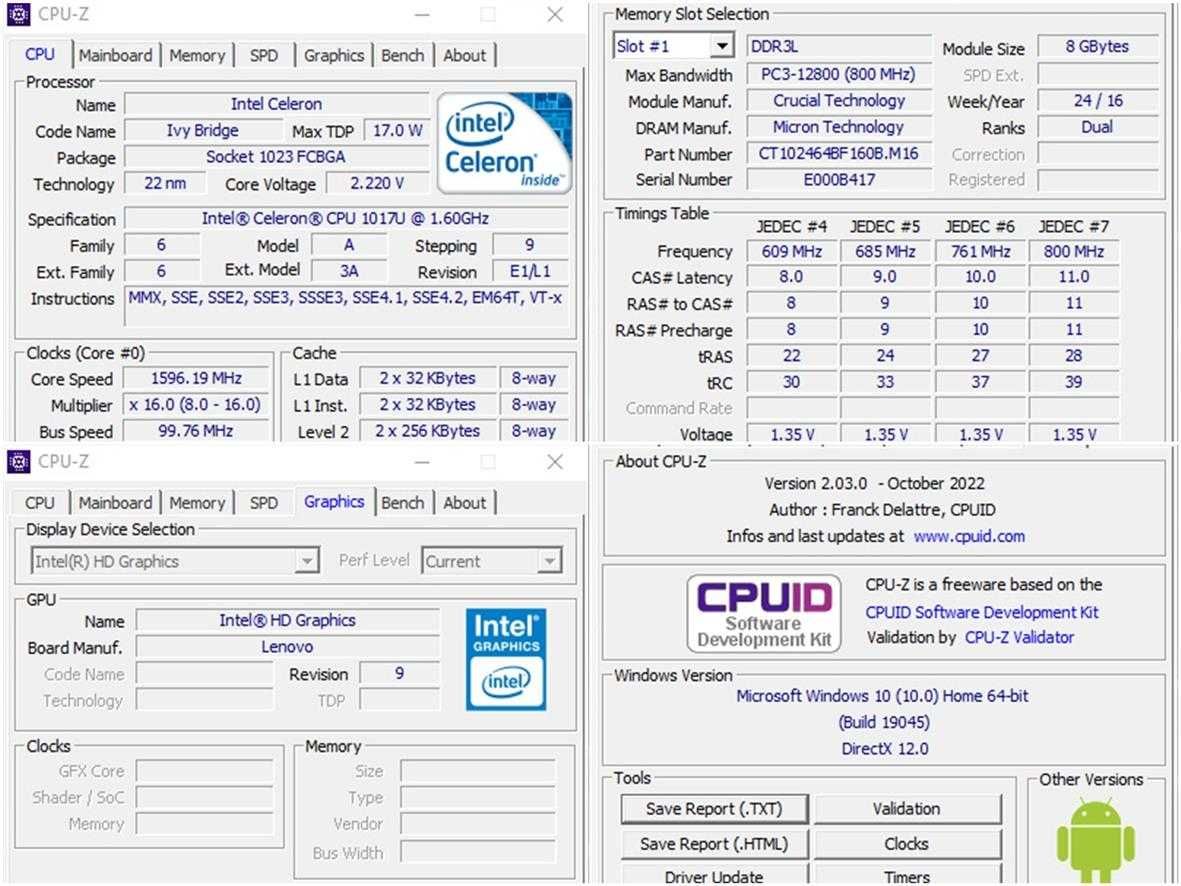Open the About tab in top CPU-Z window
Viewport: 1181px width, 886px height.
[464, 56]
